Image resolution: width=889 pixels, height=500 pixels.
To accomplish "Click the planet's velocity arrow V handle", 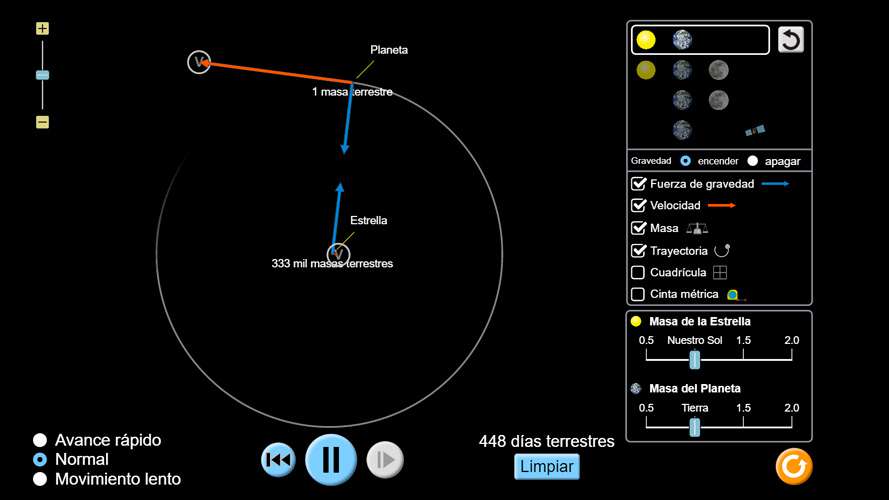I will pyautogui.click(x=199, y=62).
